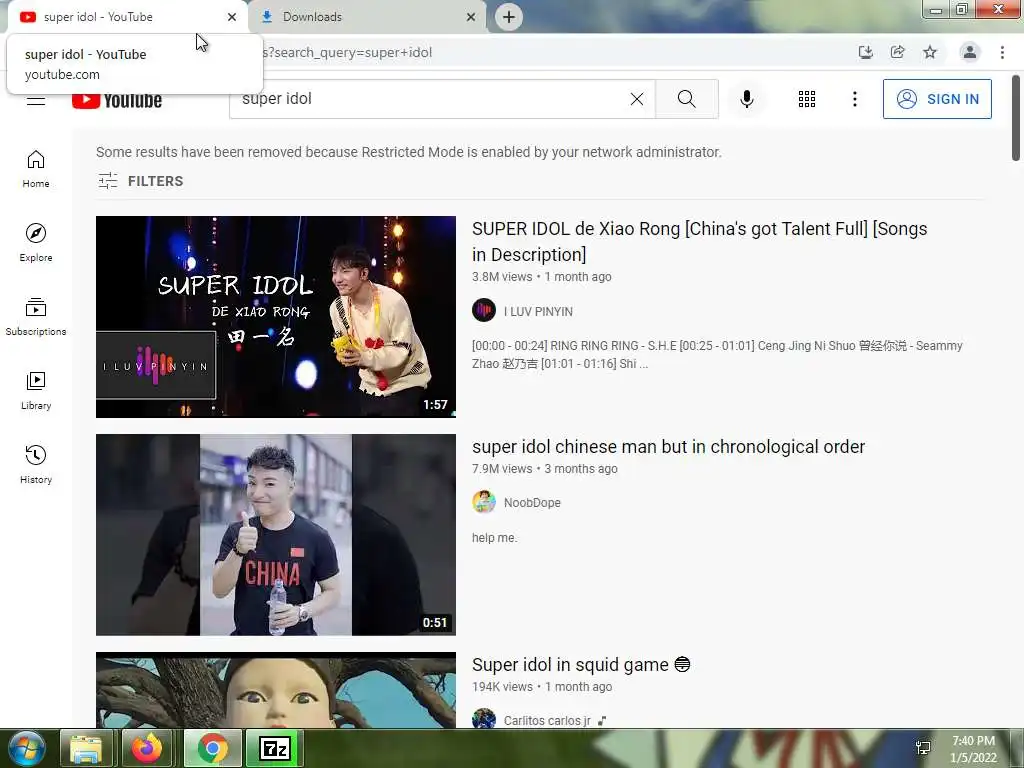Open History in the sidebar
Image resolution: width=1024 pixels, height=768 pixels.
coord(36,464)
